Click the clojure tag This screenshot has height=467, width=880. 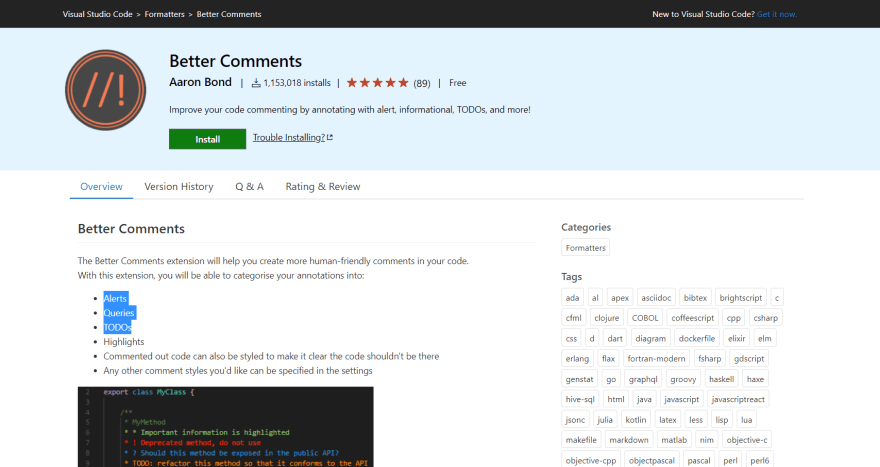[x=607, y=318]
